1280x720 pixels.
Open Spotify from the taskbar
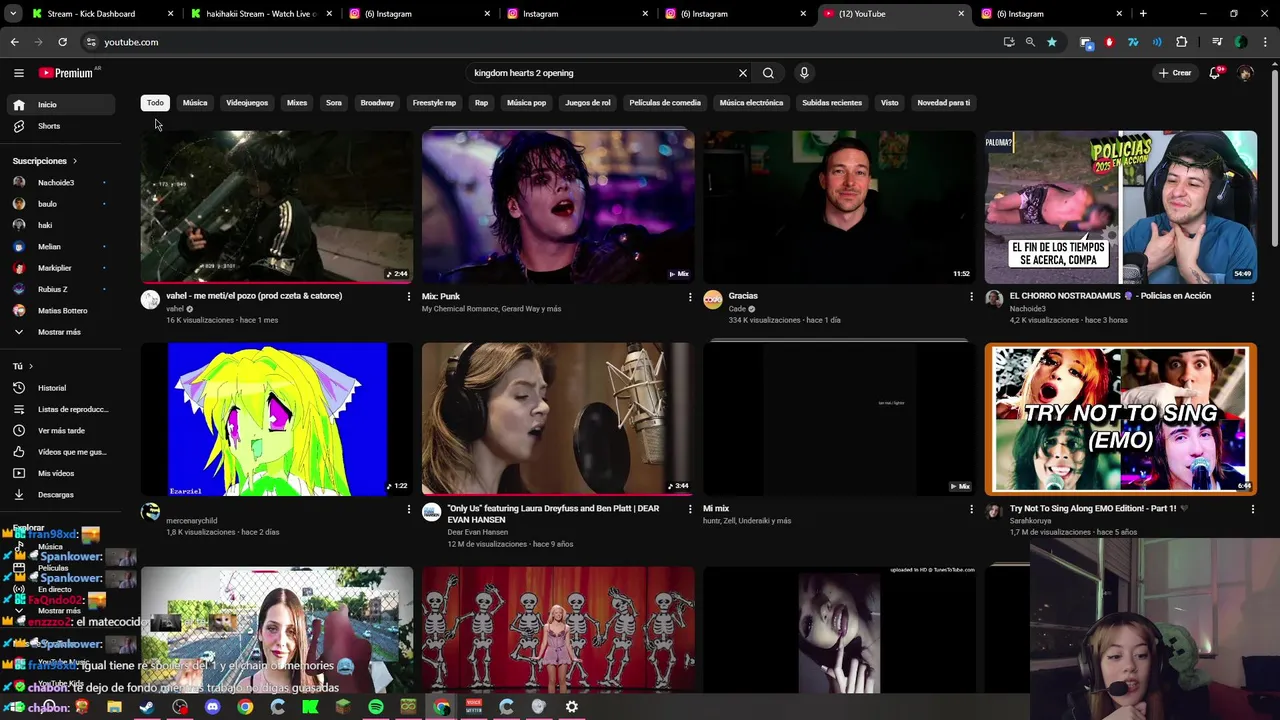376,707
